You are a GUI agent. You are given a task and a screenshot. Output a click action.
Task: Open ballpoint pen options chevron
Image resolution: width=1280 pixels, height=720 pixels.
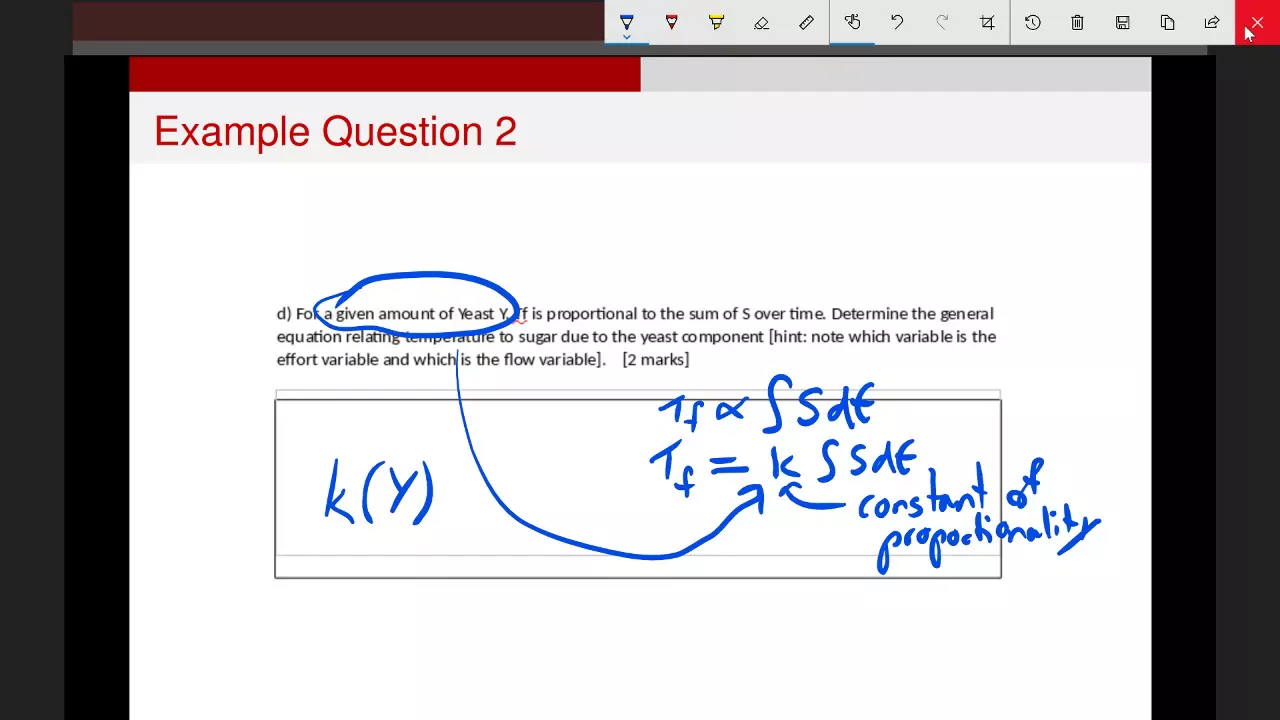click(x=627, y=37)
